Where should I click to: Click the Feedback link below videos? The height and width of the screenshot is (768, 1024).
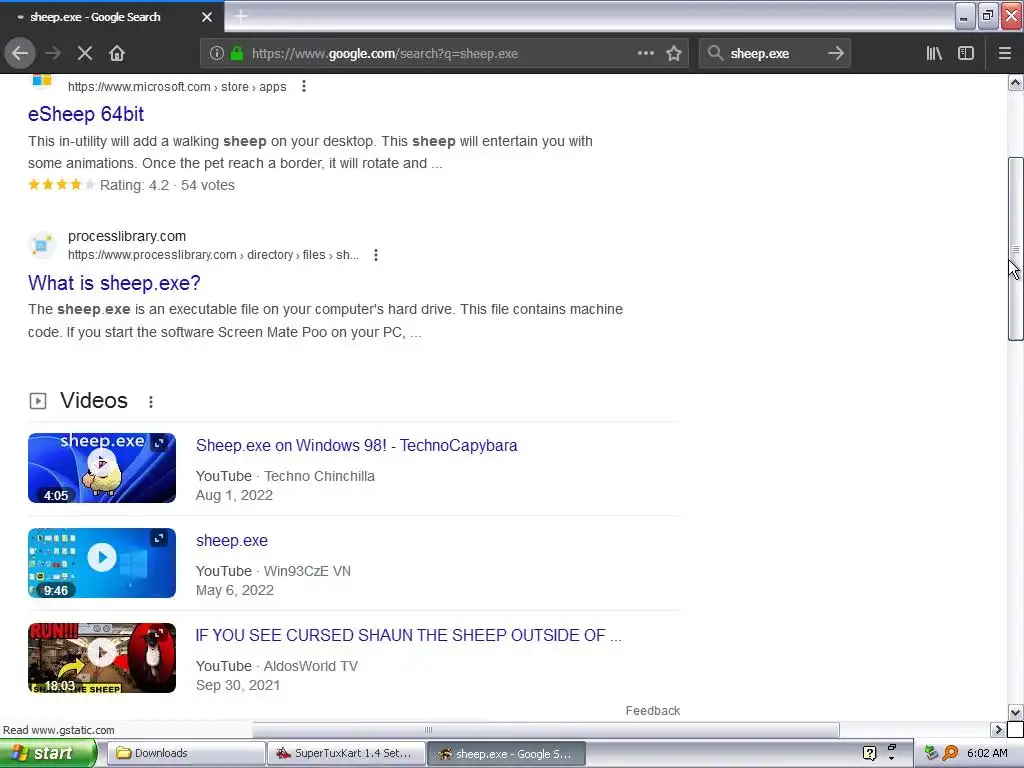[x=652, y=711]
